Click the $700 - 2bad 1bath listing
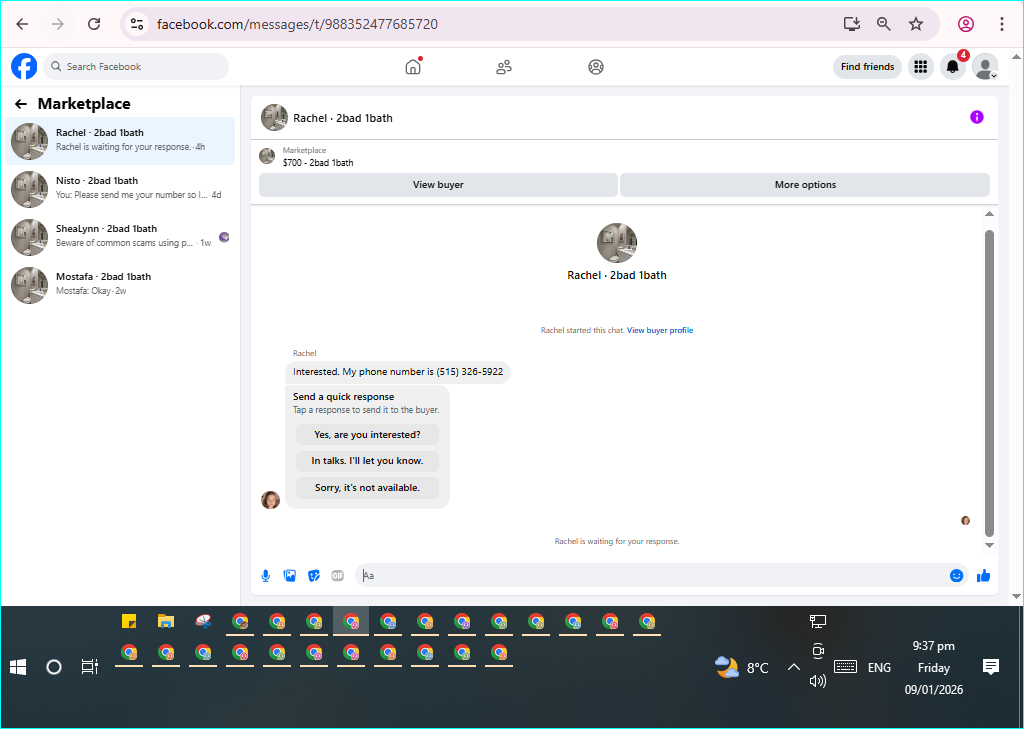 point(318,163)
